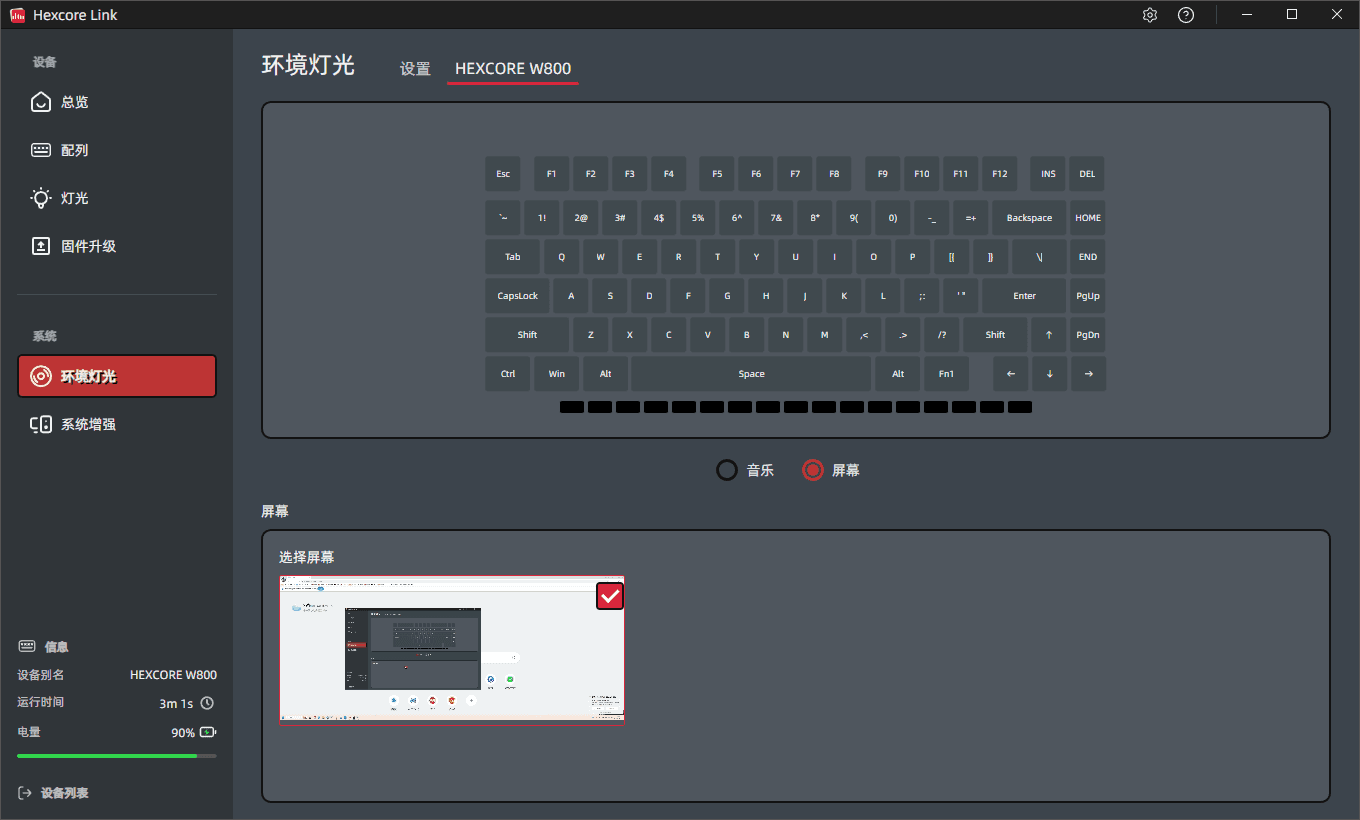
Task: Click the 3m 1s run time value
Action: tap(176, 703)
